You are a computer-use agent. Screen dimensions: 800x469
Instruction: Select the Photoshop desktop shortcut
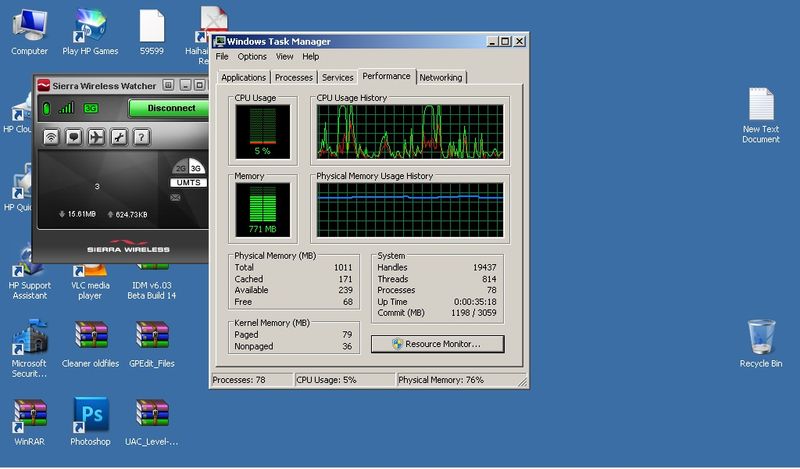[x=90, y=423]
